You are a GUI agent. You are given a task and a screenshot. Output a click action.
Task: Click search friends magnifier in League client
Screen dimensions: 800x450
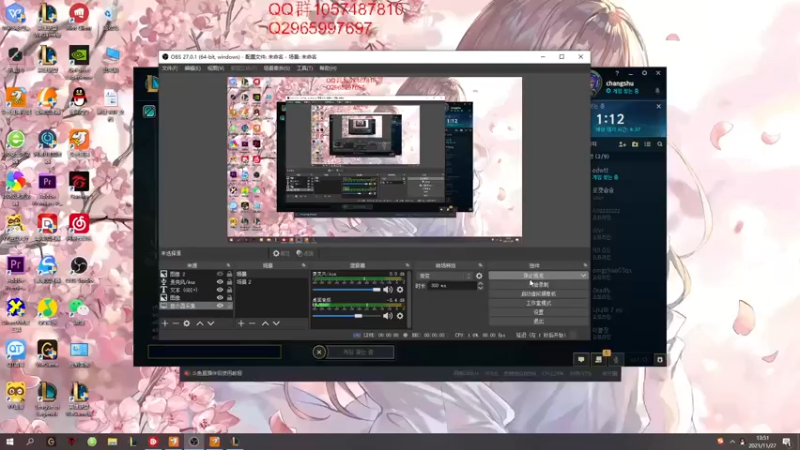tap(660, 144)
